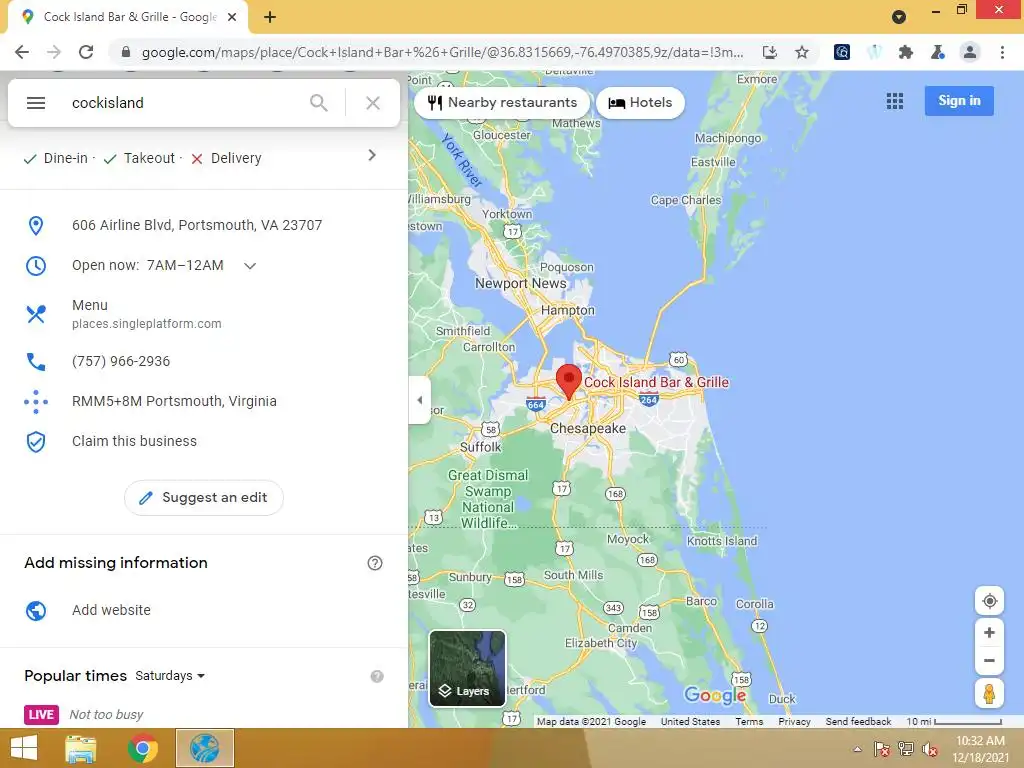Click the Cock Island Bar & Grille map label
This screenshot has height=768, width=1024.
[x=656, y=382]
